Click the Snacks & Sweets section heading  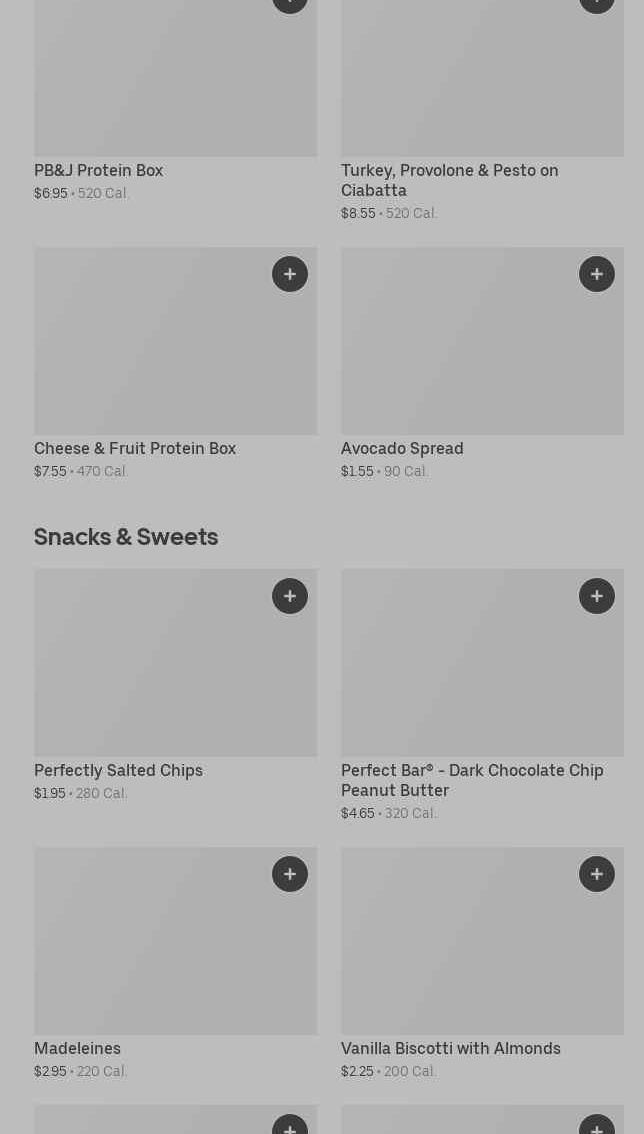(x=126, y=537)
